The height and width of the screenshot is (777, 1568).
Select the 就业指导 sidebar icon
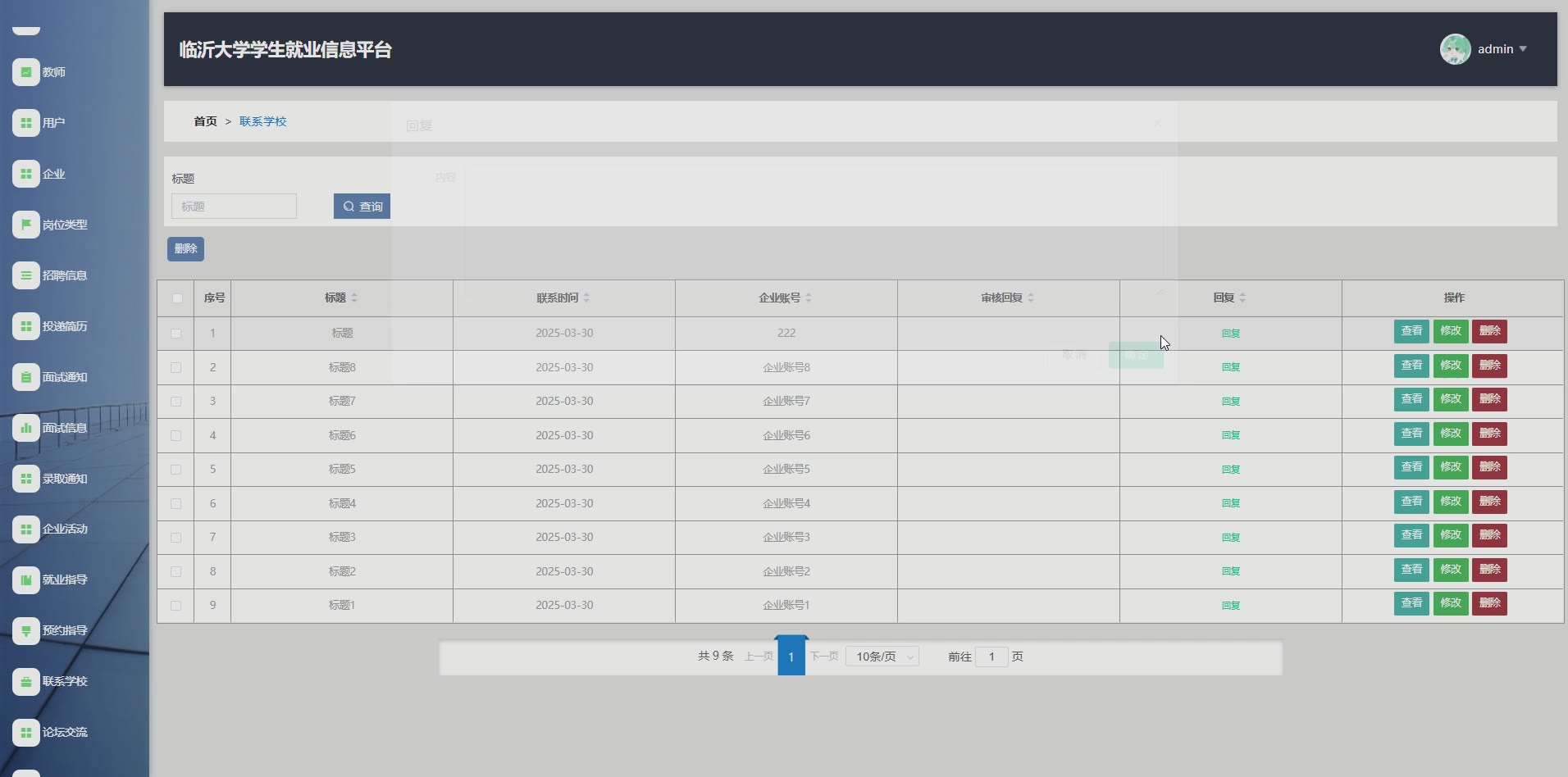(x=26, y=579)
